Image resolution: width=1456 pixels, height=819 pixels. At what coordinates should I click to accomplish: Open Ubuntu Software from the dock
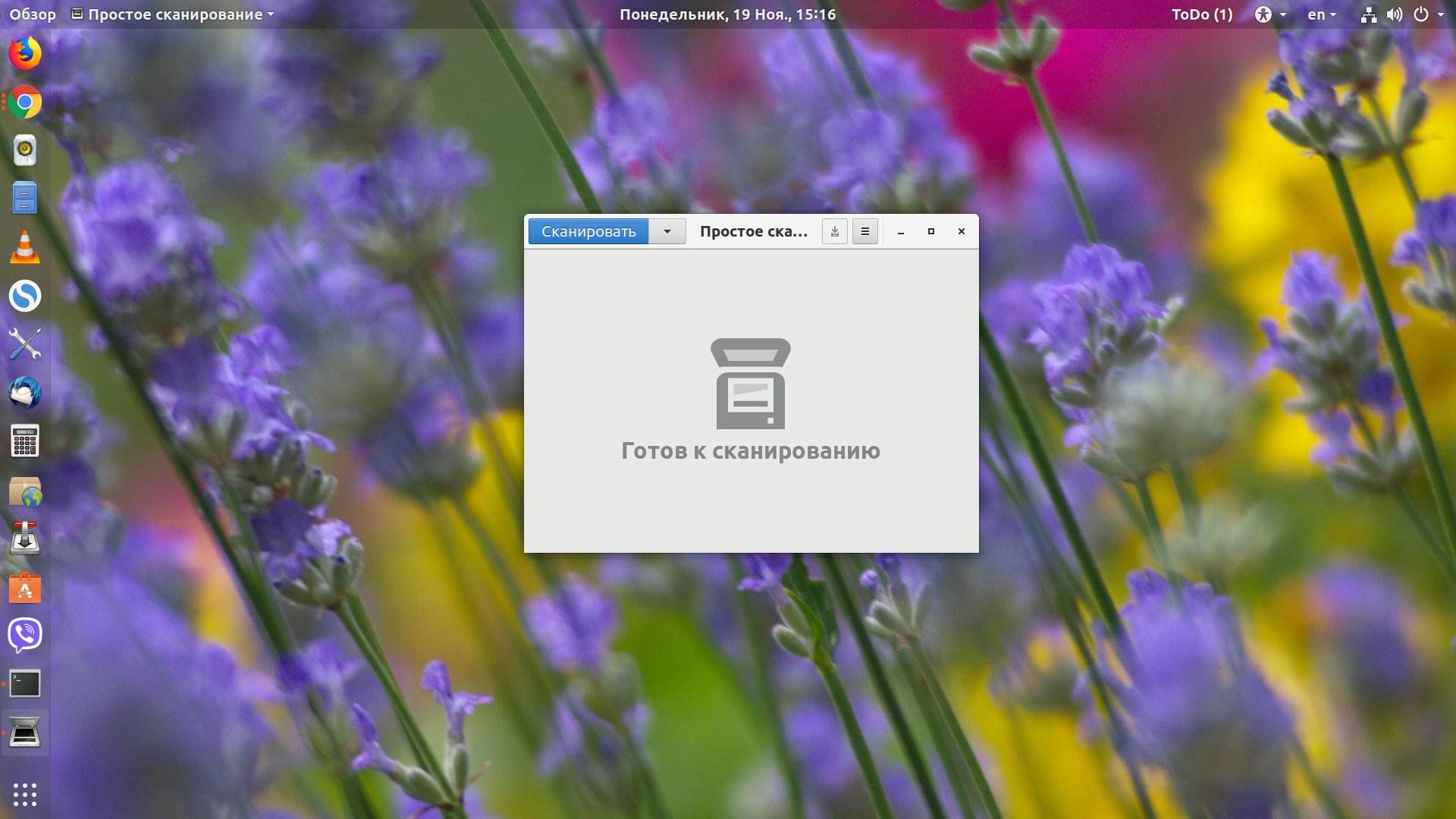[x=25, y=587]
